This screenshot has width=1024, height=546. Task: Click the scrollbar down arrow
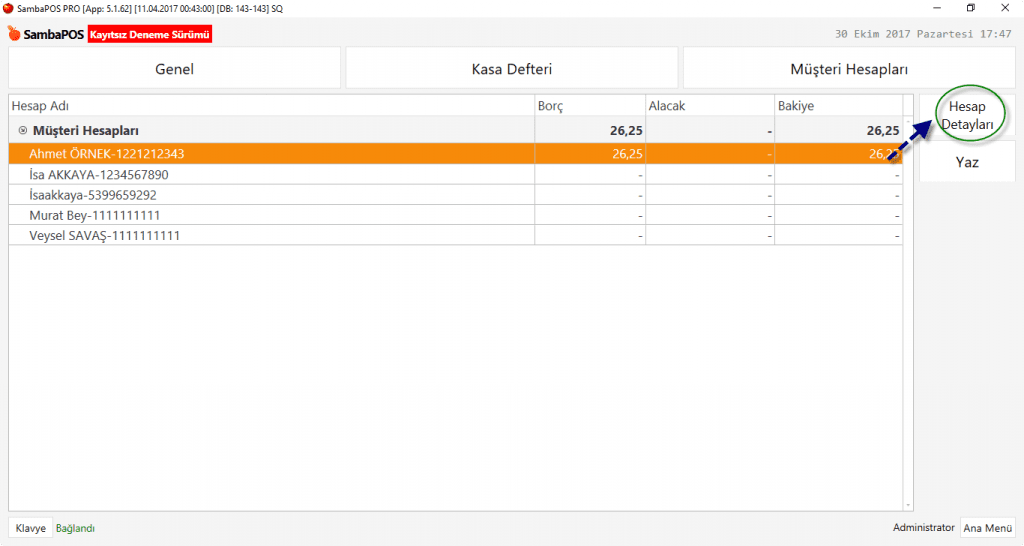click(x=908, y=506)
